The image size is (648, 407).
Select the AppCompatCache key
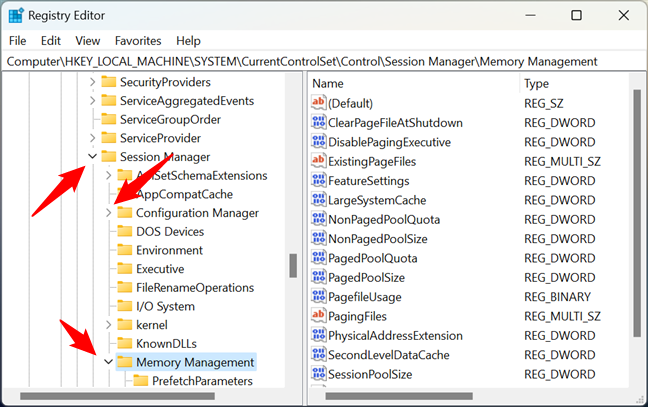coord(184,194)
